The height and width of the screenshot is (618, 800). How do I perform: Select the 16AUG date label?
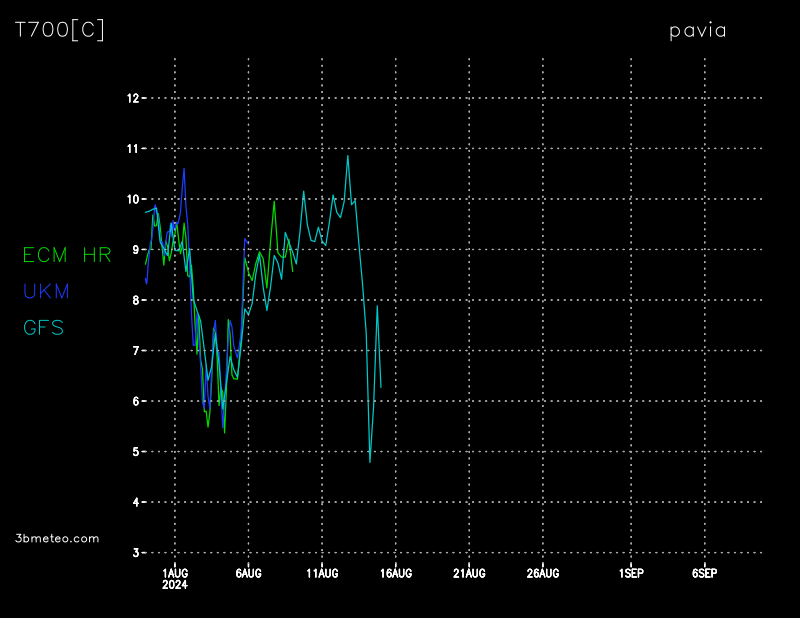[x=396, y=573]
